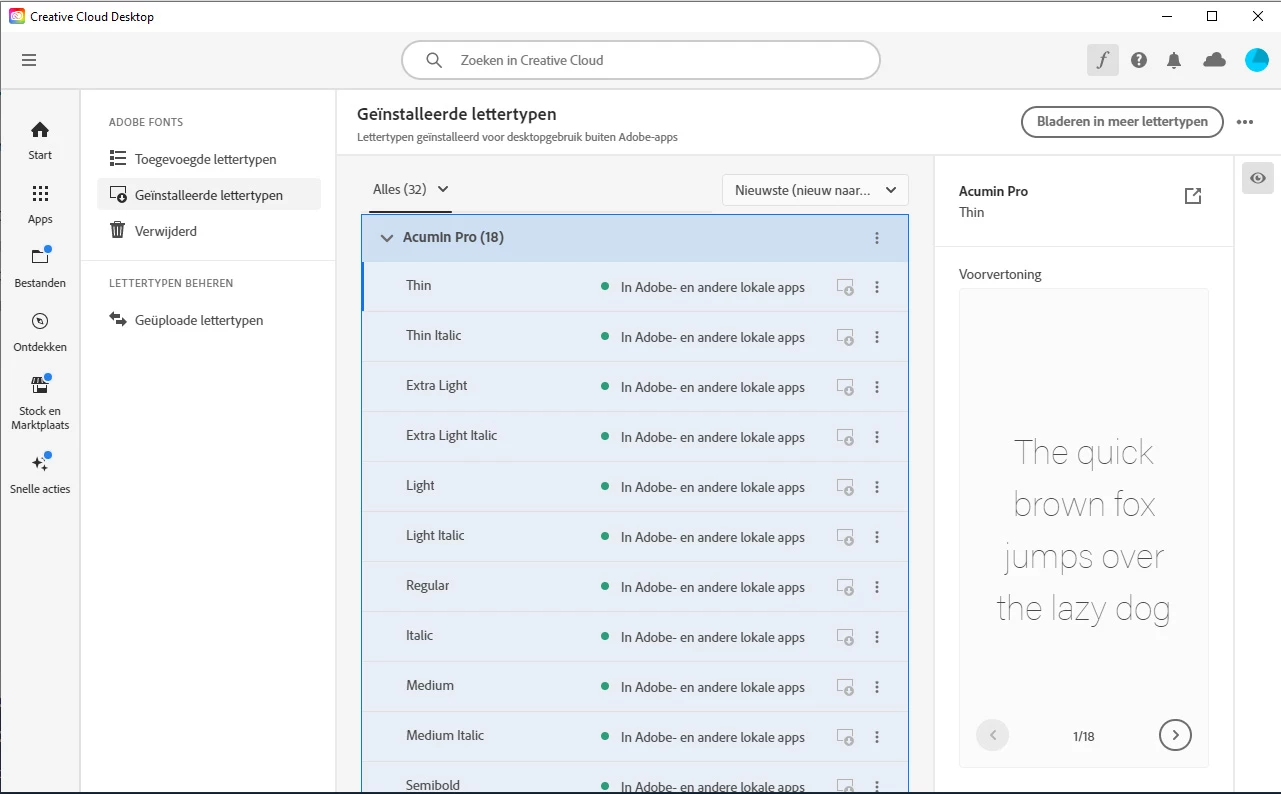Open the help question mark icon
Image resolution: width=1281 pixels, height=794 pixels.
coord(1139,60)
